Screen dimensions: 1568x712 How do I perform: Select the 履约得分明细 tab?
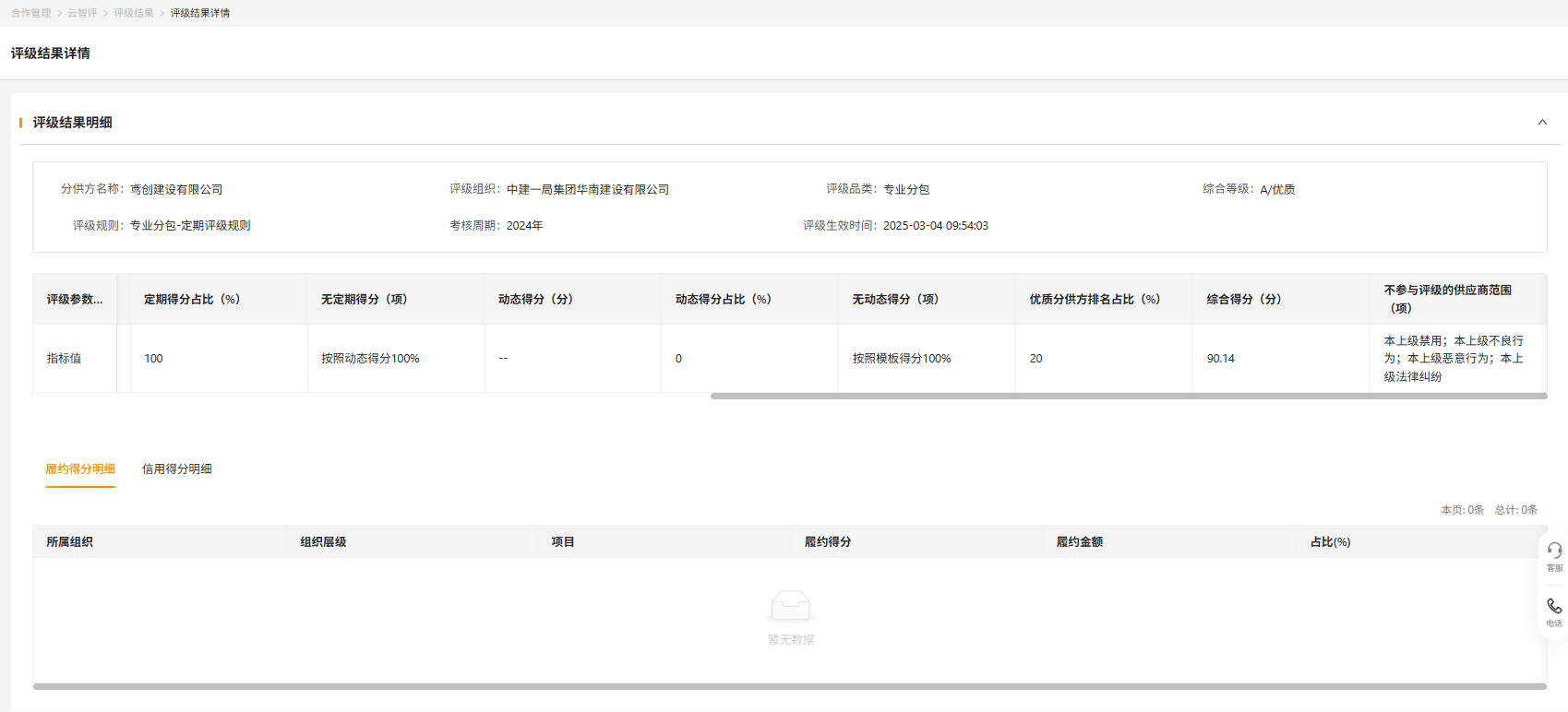click(x=80, y=469)
